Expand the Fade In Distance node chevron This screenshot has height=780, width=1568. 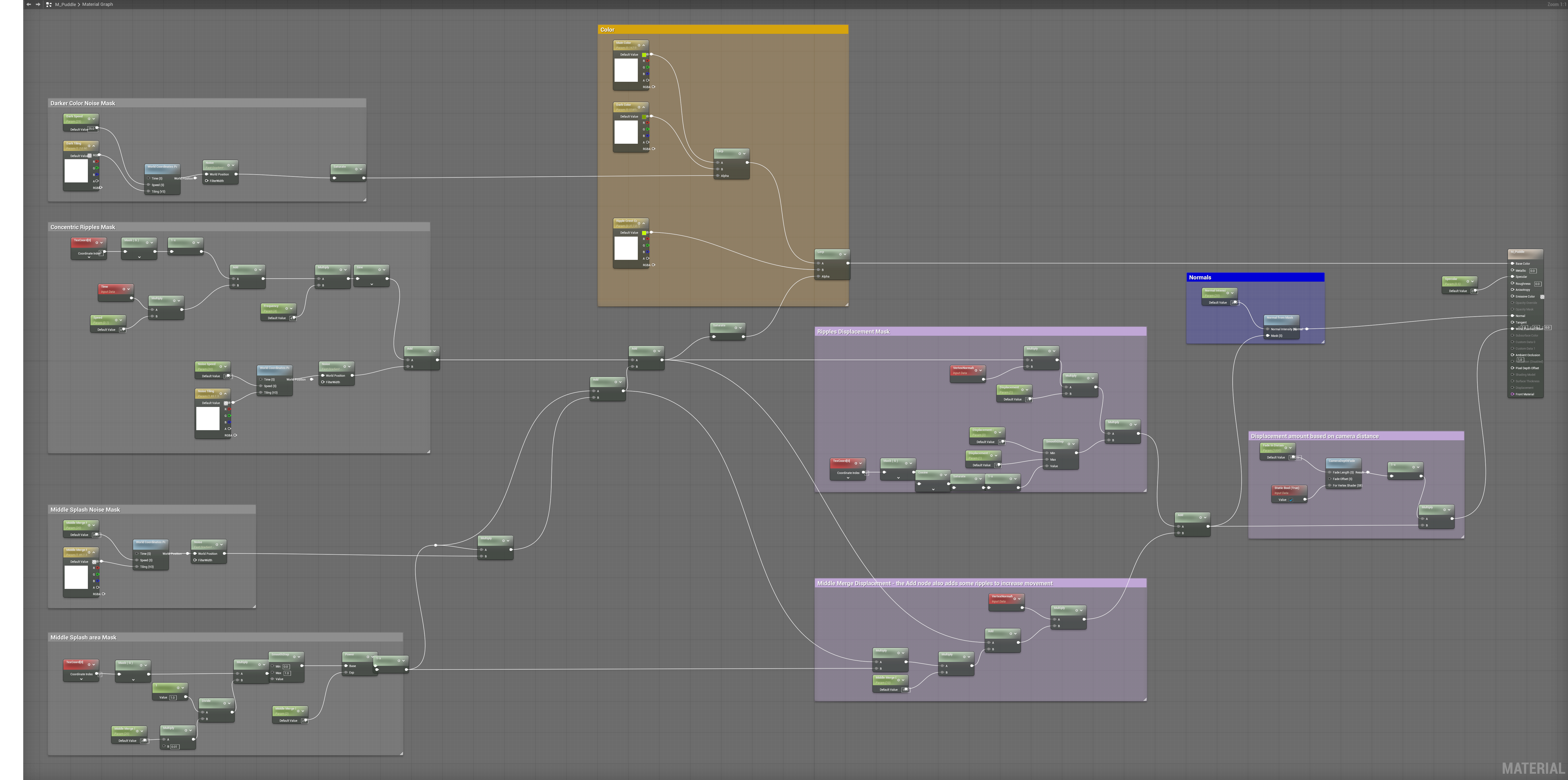click(x=1290, y=448)
